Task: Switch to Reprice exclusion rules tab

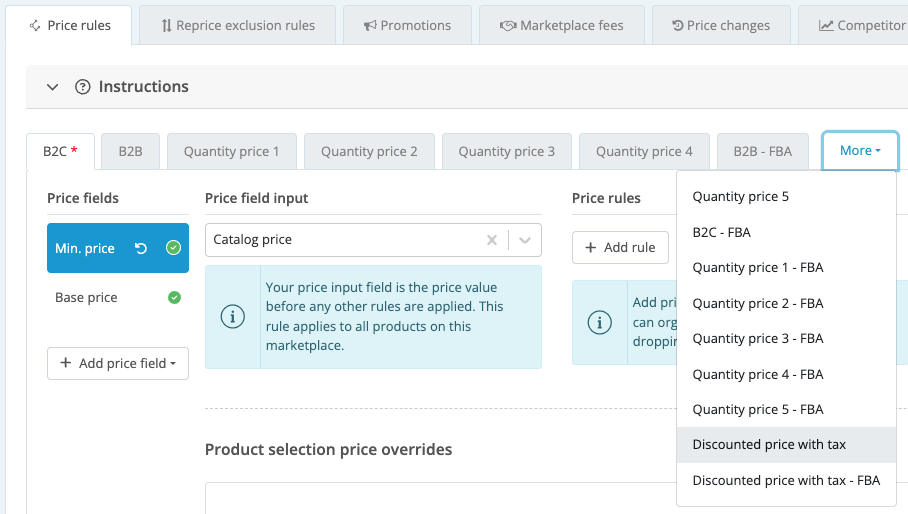Action: 237,25
